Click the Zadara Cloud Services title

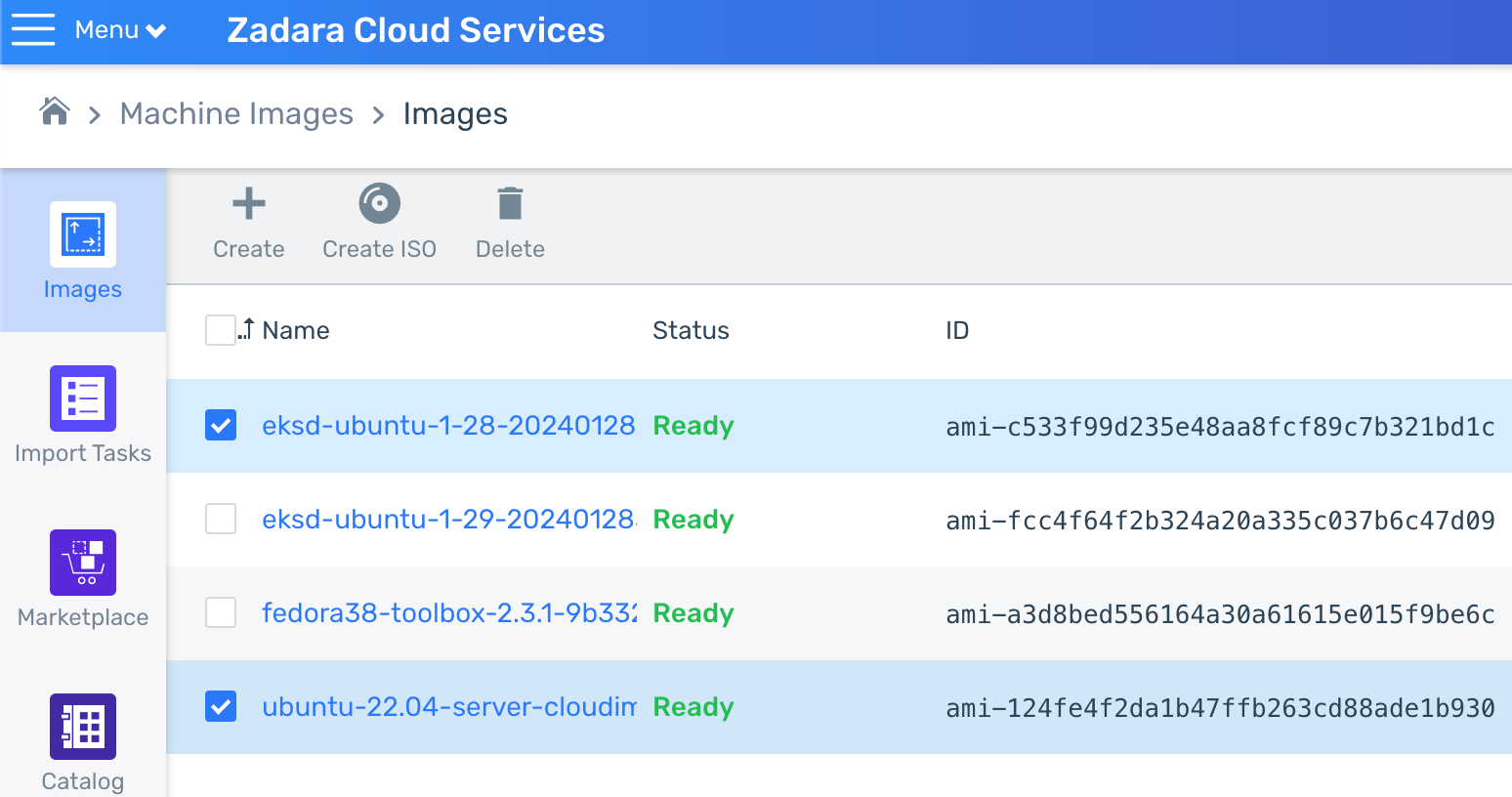416,30
